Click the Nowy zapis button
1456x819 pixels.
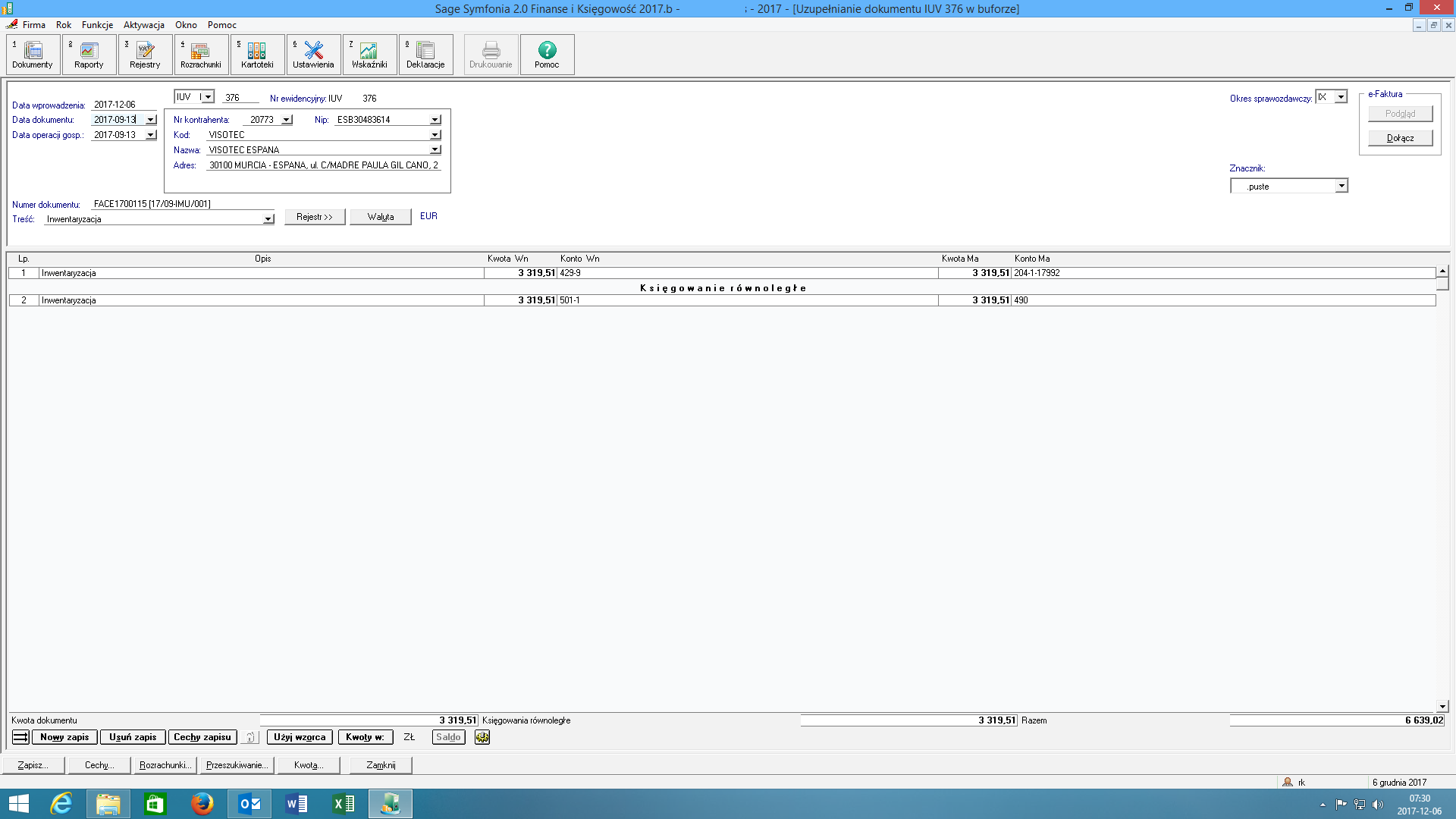pyautogui.click(x=64, y=737)
